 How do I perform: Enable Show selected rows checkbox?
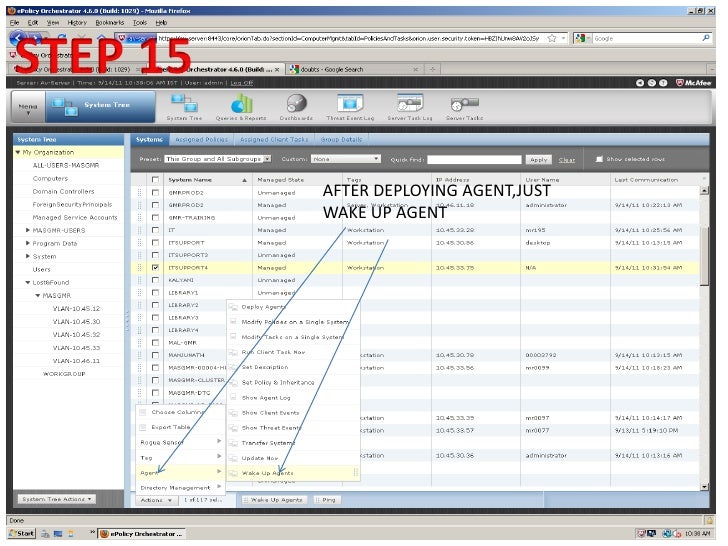click(x=599, y=159)
